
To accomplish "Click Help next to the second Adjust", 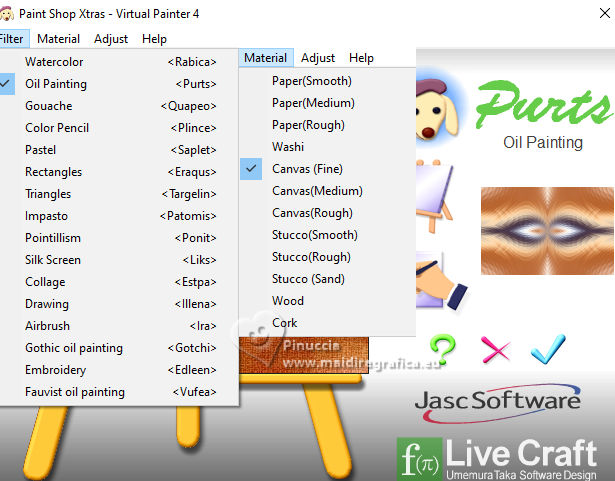I will point(361,58).
